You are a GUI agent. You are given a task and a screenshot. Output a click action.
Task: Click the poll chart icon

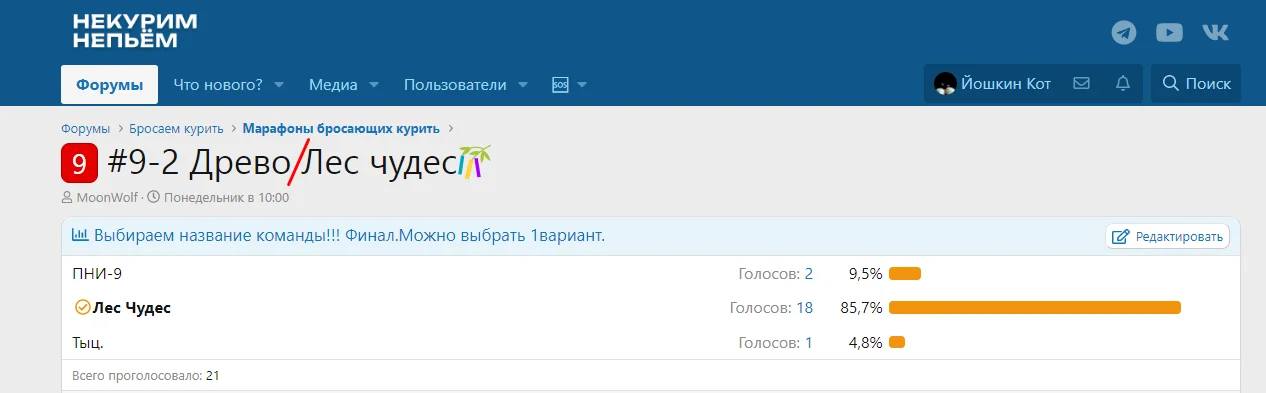point(81,236)
